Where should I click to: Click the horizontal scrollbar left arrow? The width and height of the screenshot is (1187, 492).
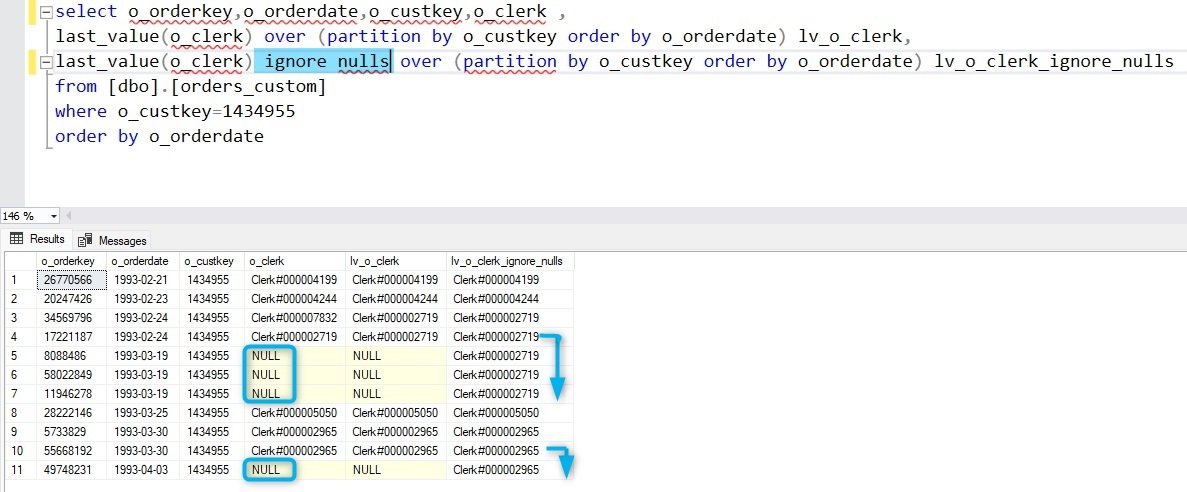(70, 216)
